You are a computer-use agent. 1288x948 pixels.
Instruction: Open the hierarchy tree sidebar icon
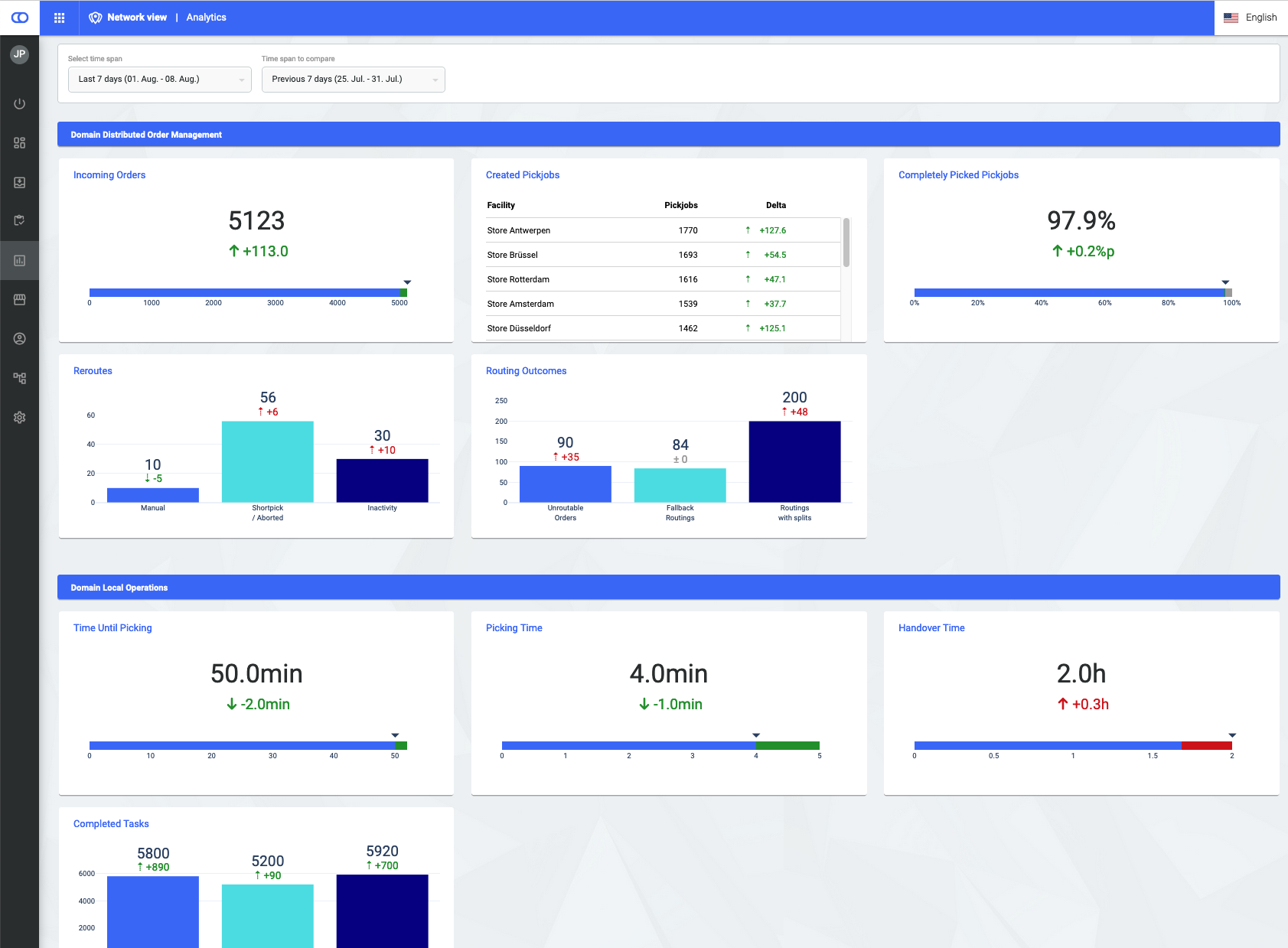(20, 378)
